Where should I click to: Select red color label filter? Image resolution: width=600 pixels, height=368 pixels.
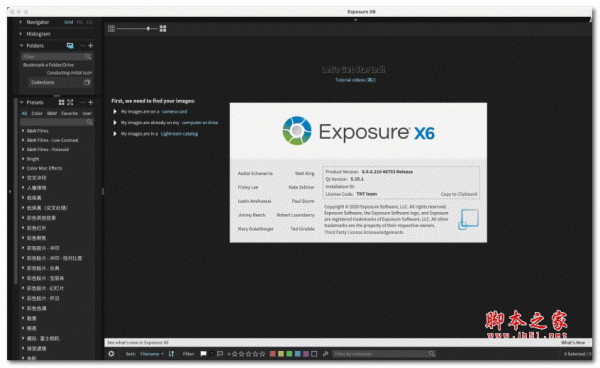coord(272,354)
